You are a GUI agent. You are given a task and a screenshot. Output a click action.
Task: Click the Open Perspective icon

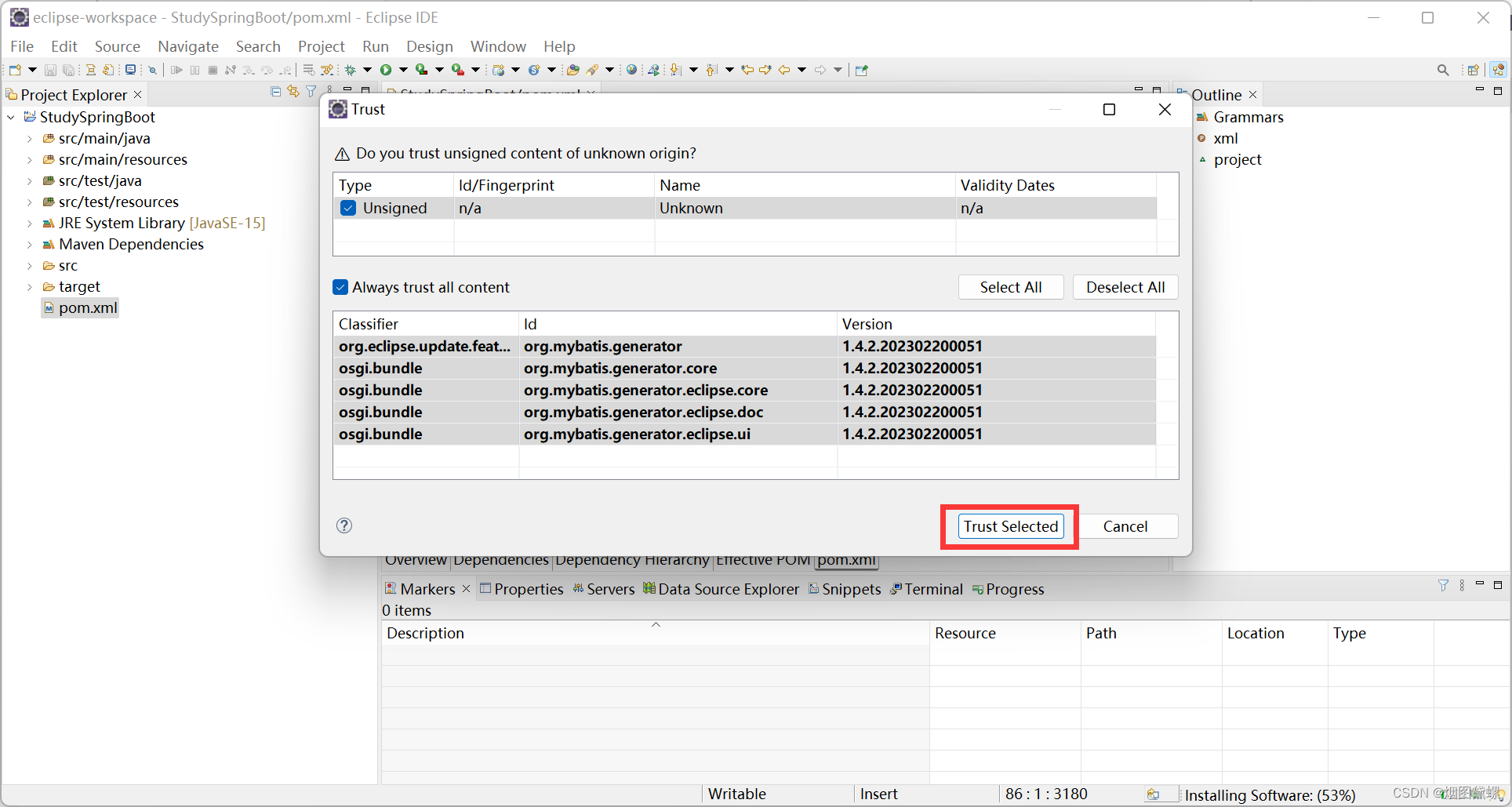pos(1474,70)
